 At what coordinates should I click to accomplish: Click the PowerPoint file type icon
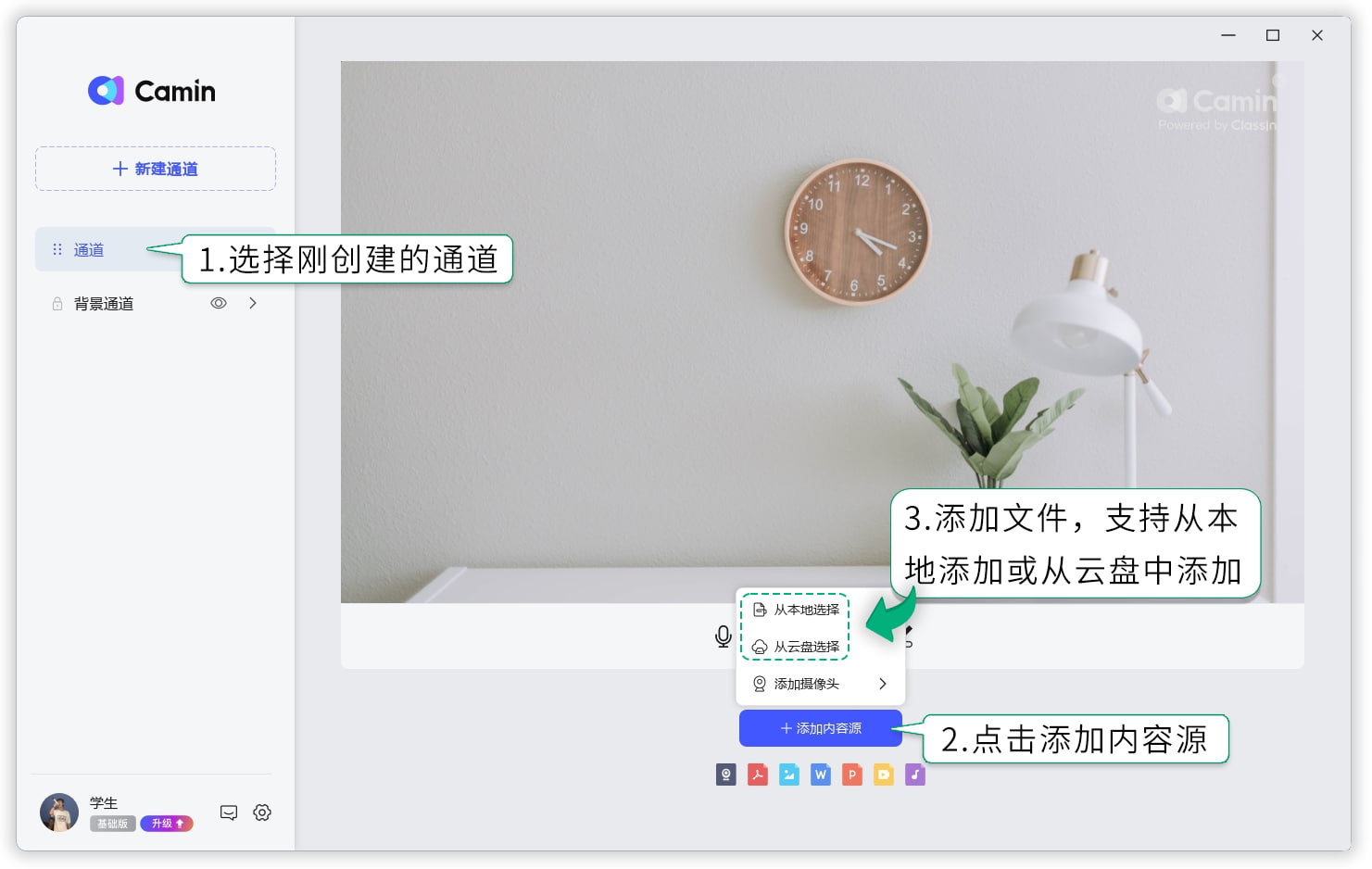[852, 775]
